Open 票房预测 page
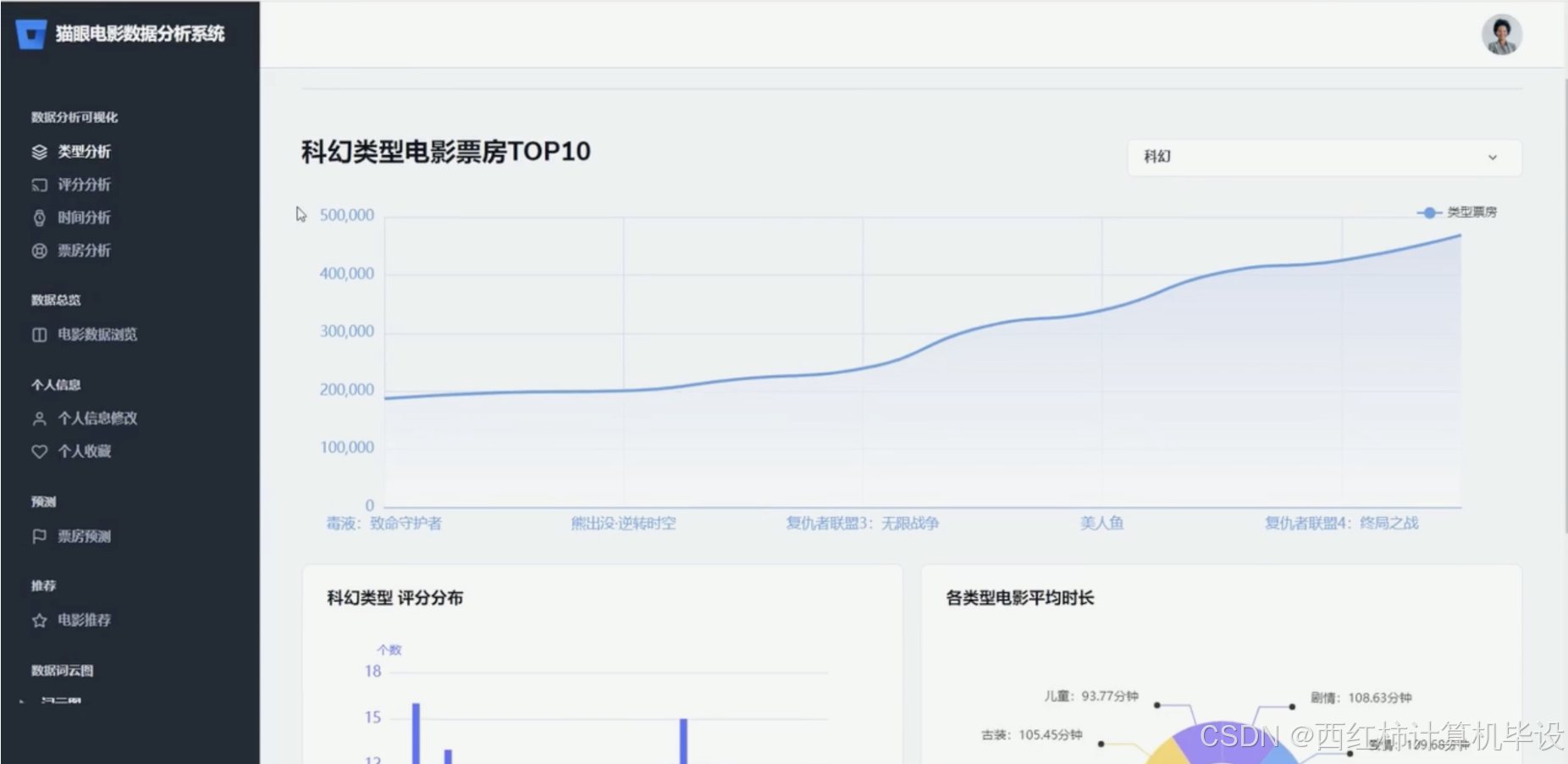This screenshot has width=1568, height=764. click(x=84, y=536)
